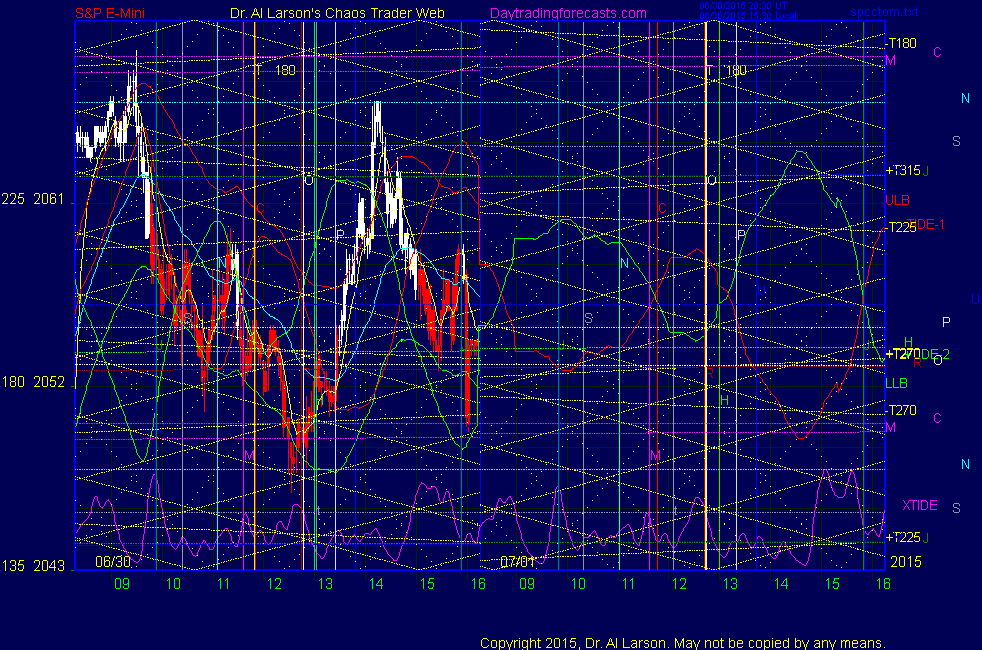Image resolution: width=982 pixels, height=650 pixels.
Task: Click the green "LLB" band label
Action: [896, 383]
